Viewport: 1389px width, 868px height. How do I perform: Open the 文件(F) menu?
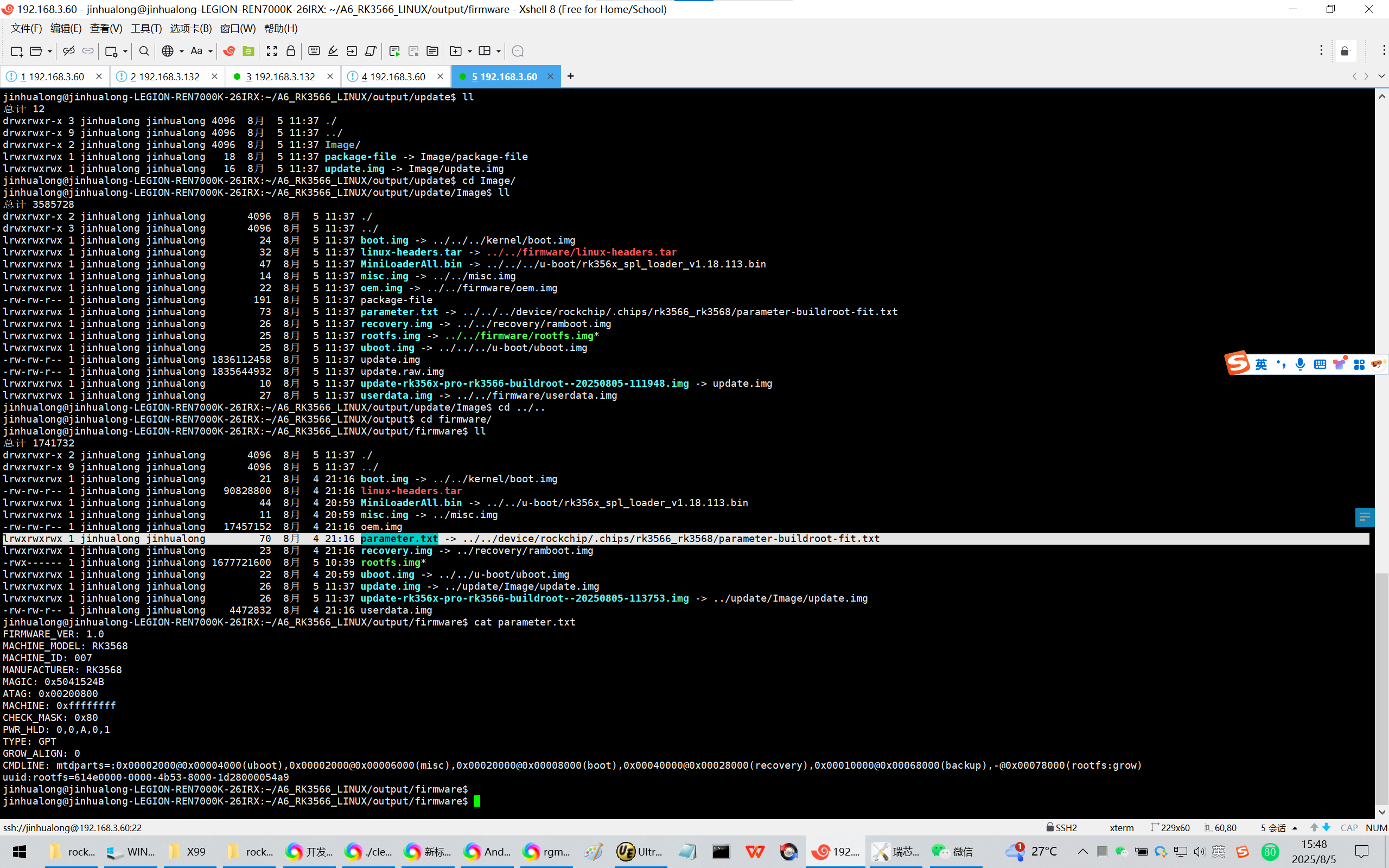click(x=27, y=29)
